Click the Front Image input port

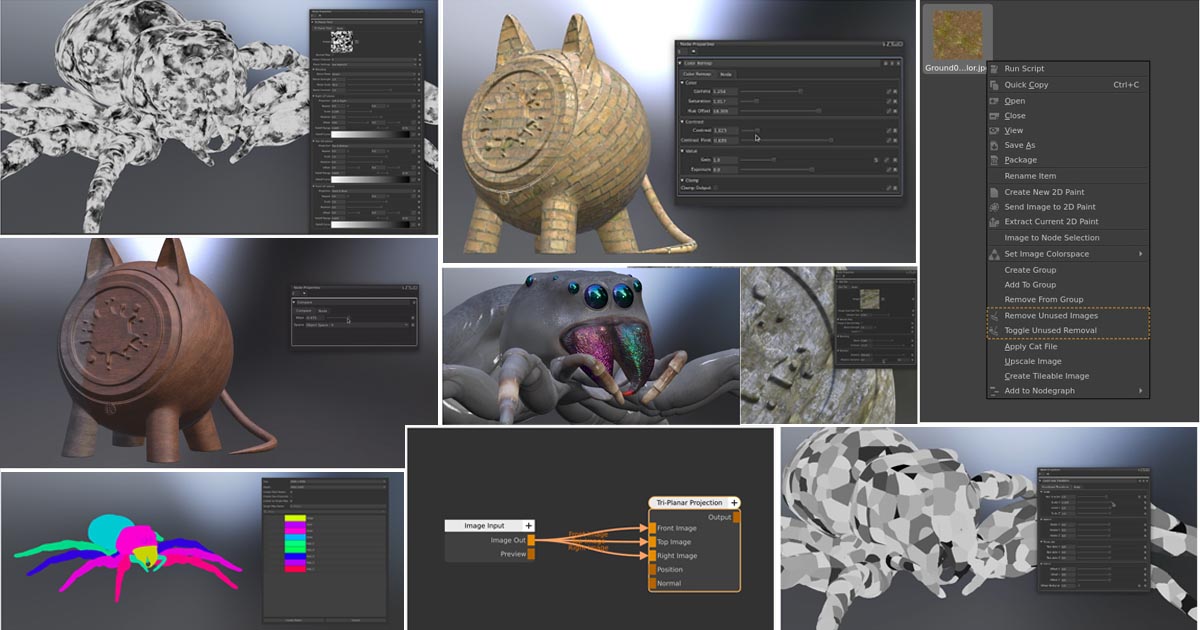(x=652, y=528)
